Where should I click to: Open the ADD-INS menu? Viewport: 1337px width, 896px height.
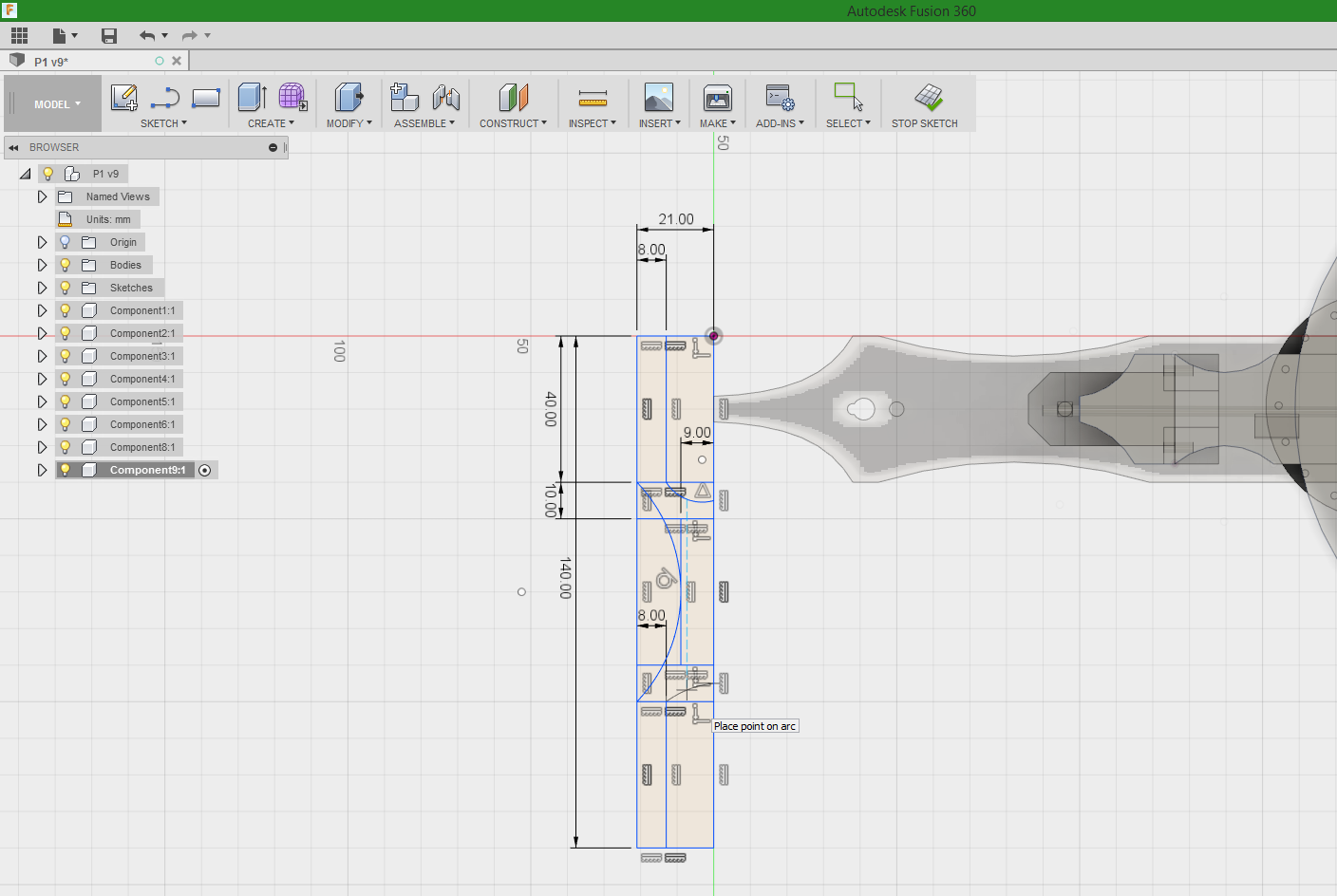[780, 123]
